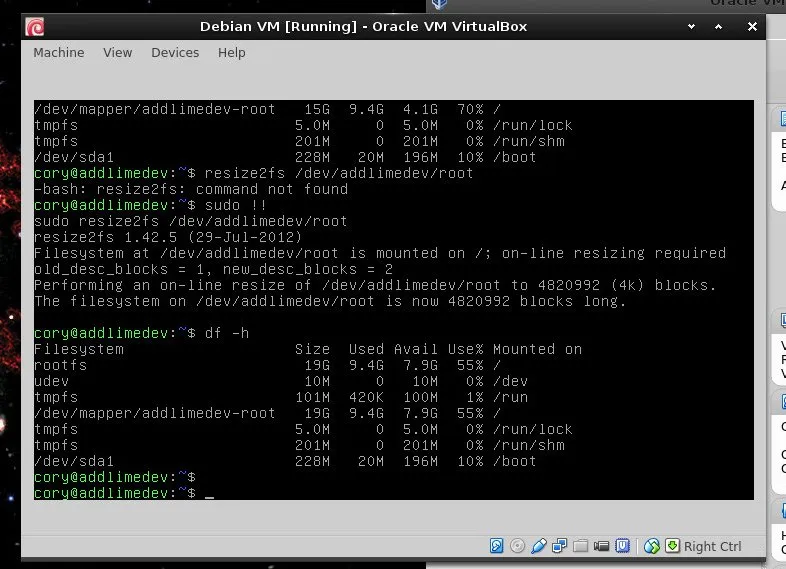Click the 'Mounted on' column header
Viewport: 786px width, 569px height.
coord(537,349)
